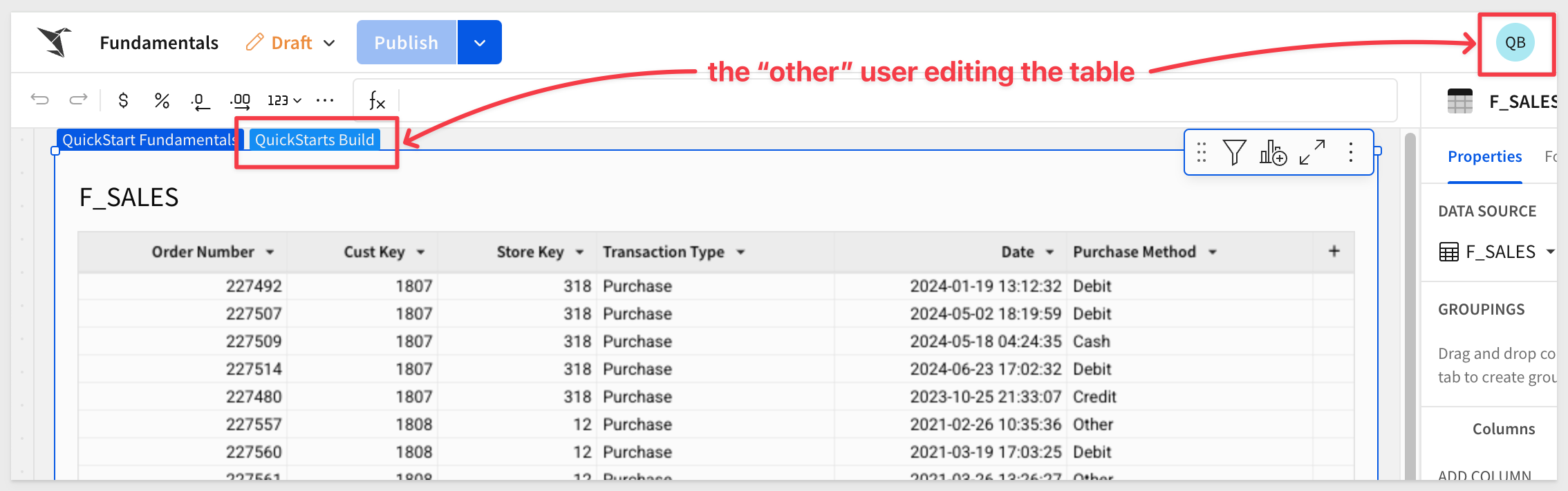The height and width of the screenshot is (491, 1568).
Task: Open Purchase Method column menu arrow
Action: pos(1212,252)
